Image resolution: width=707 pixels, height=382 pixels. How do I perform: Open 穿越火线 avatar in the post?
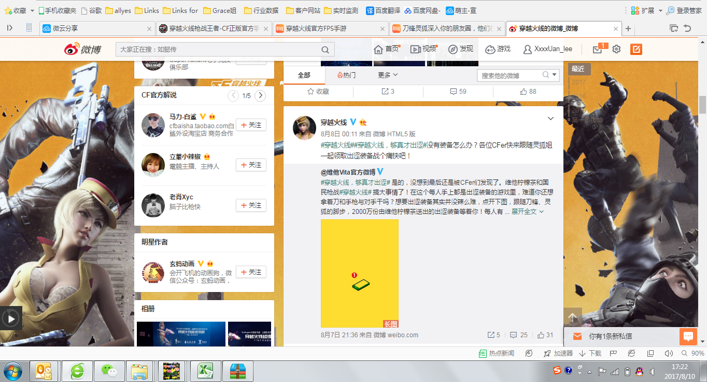pyautogui.click(x=304, y=127)
